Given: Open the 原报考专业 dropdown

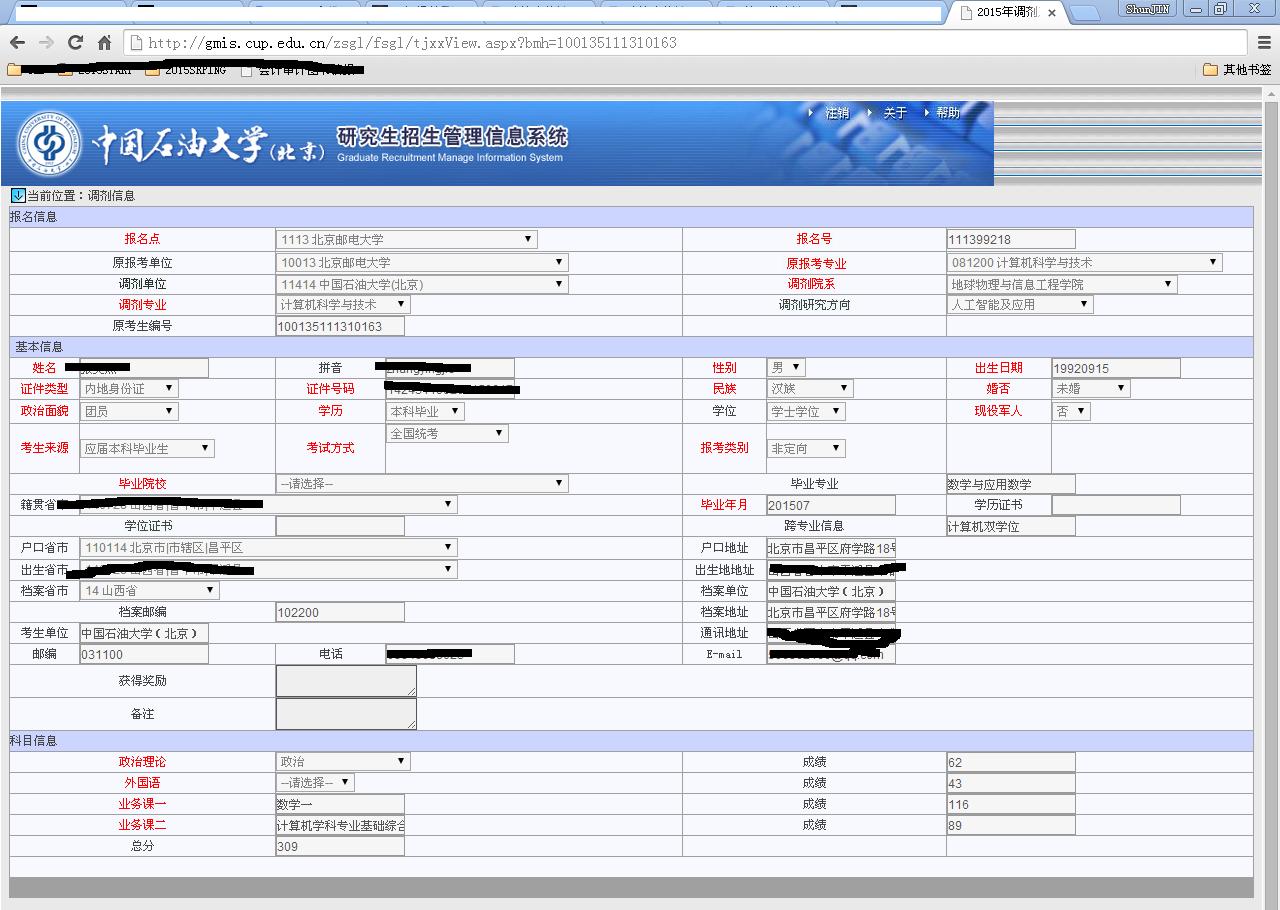Looking at the screenshot, I should click(1085, 262).
